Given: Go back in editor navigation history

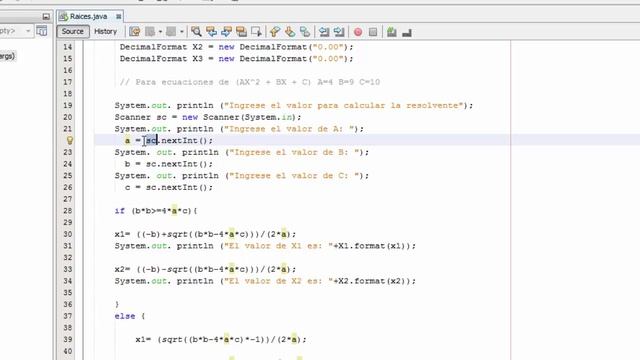Looking at the screenshot, I should click(x=151, y=31).
